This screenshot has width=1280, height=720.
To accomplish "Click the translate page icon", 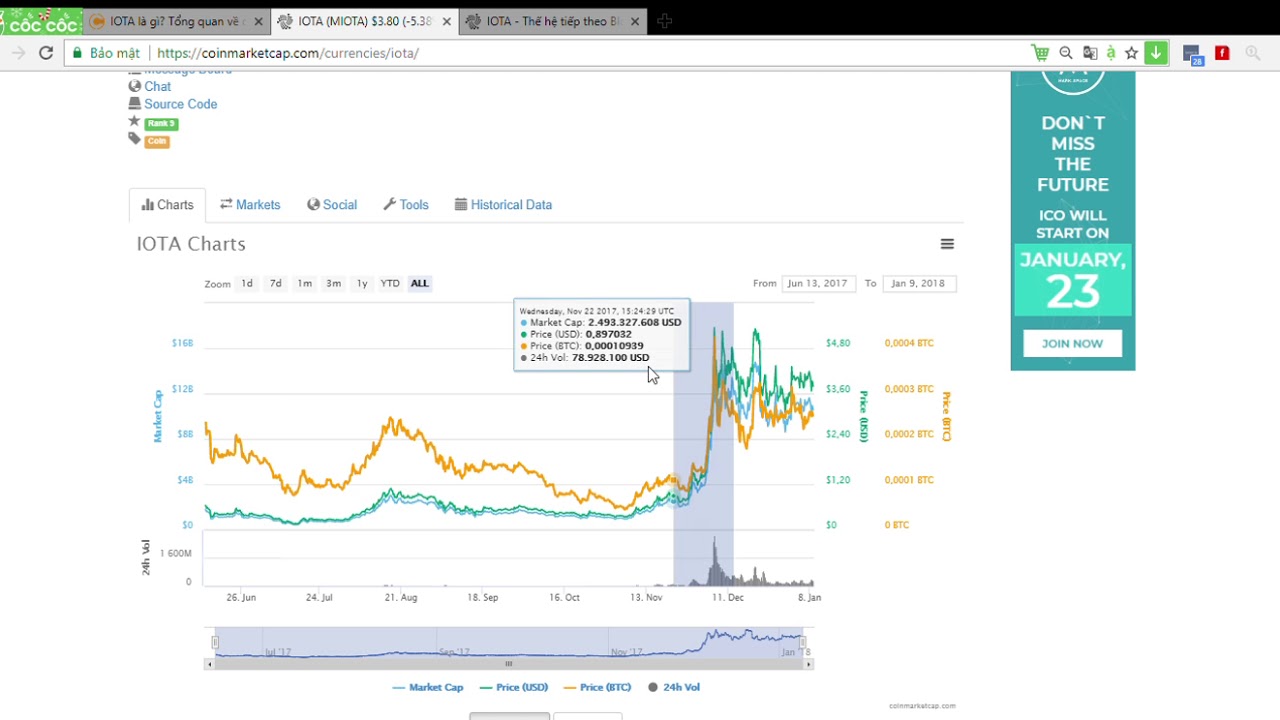I will coord(1090,53).
